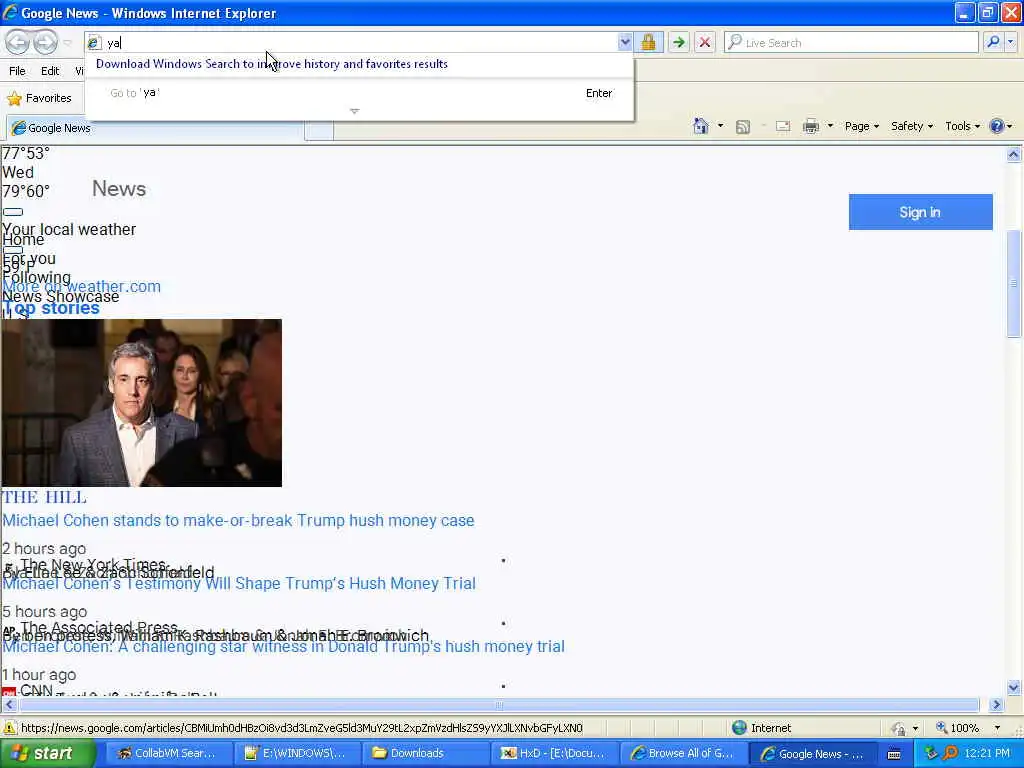Click the Windows Start button
Image resolution: width=1024 pixels, height=768 pixels.
tap(46, 754)
